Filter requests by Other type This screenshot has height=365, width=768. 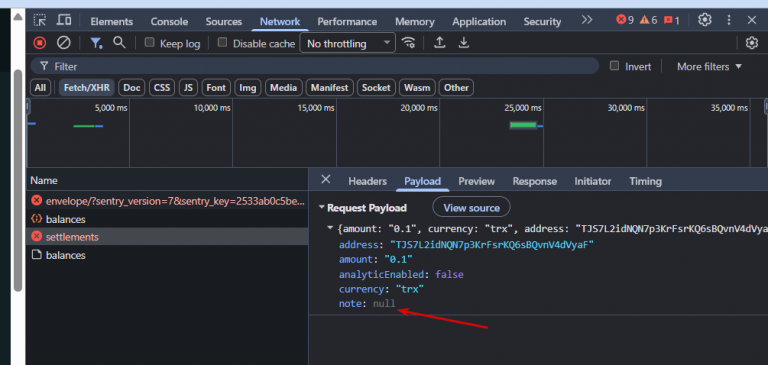pyautogui.click(x=456, y=88)
